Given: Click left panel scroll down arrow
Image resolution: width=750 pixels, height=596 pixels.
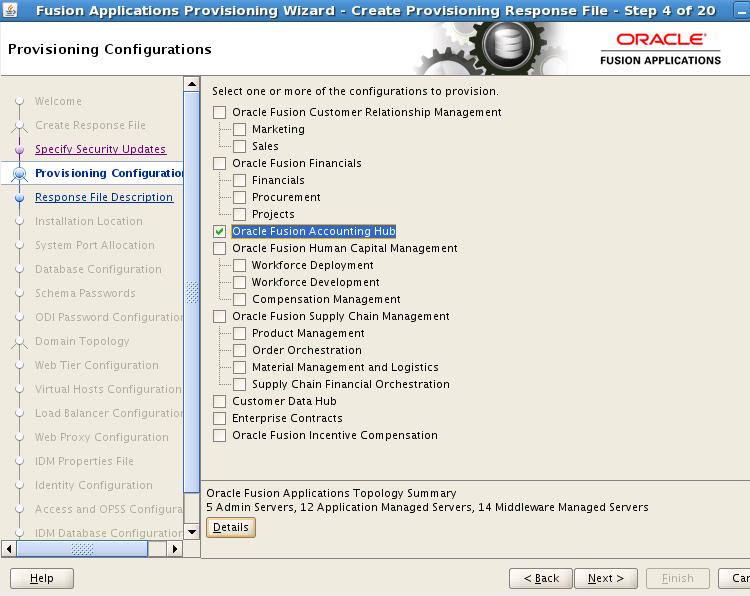Looking at the screenshot, I should (192, 531).
